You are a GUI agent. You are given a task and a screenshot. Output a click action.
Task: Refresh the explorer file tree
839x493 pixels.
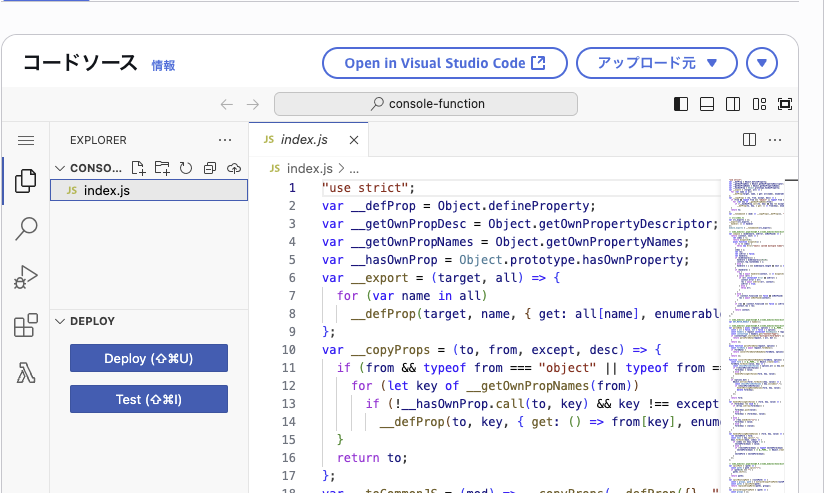tap(186, 168)
